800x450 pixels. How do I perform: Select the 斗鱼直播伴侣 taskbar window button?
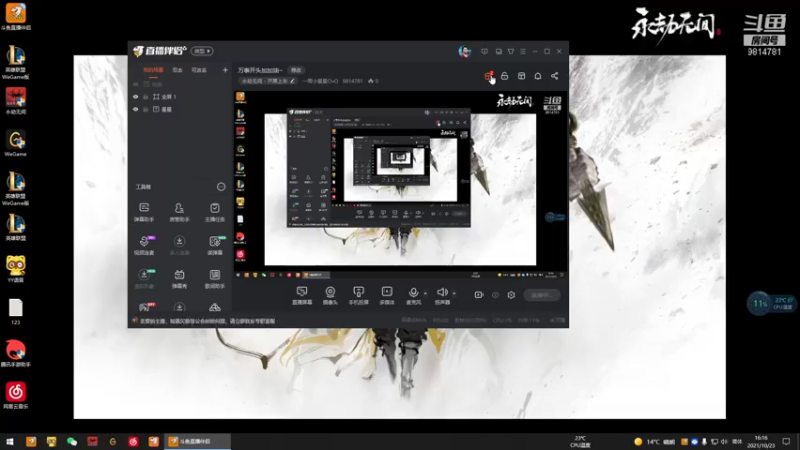coord(197,441)
